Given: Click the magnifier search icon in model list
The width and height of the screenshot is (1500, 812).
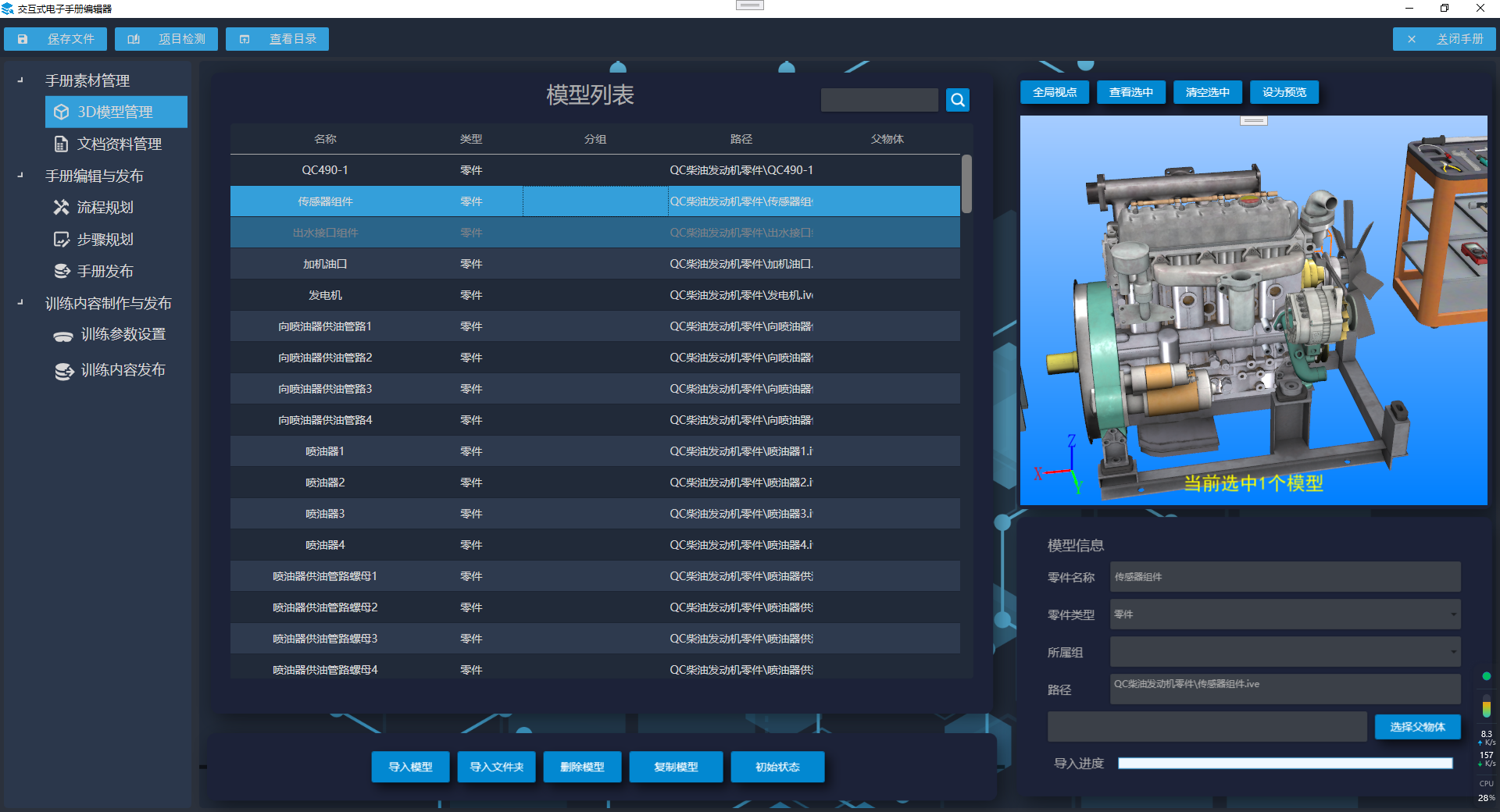Looking at the screenshot, I should pyautogui.click(x=957, y=100).
